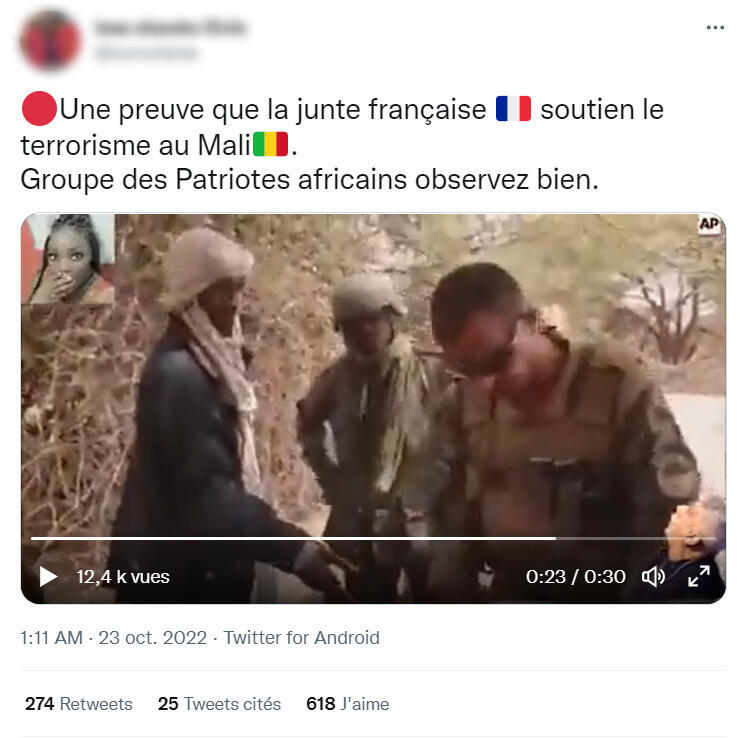Image resolution: width=748 pixels, height=738 pixels.
Task: Seek on the video progress bar
Action: [x=373, y=539]
